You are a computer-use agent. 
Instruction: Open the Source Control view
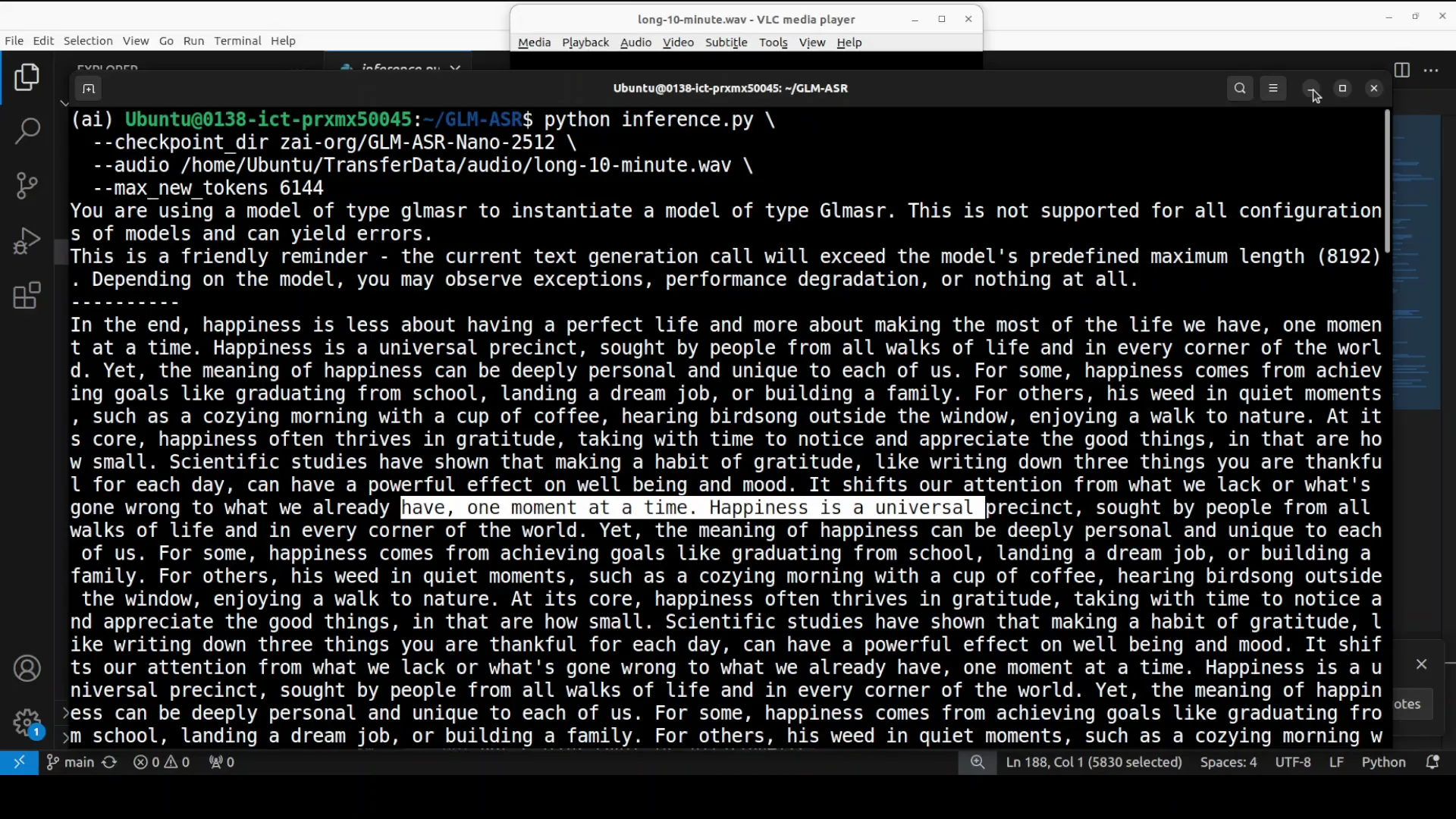(x=27, y=186)
